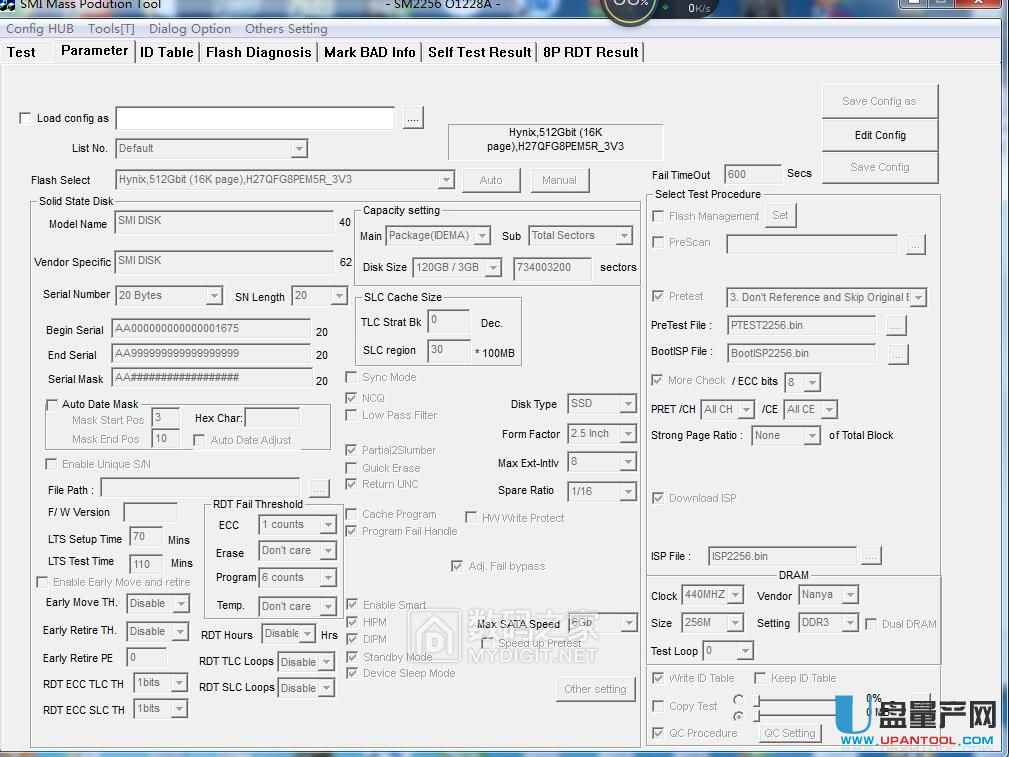Open the DRAM Clock dropdown

point(735,595)
